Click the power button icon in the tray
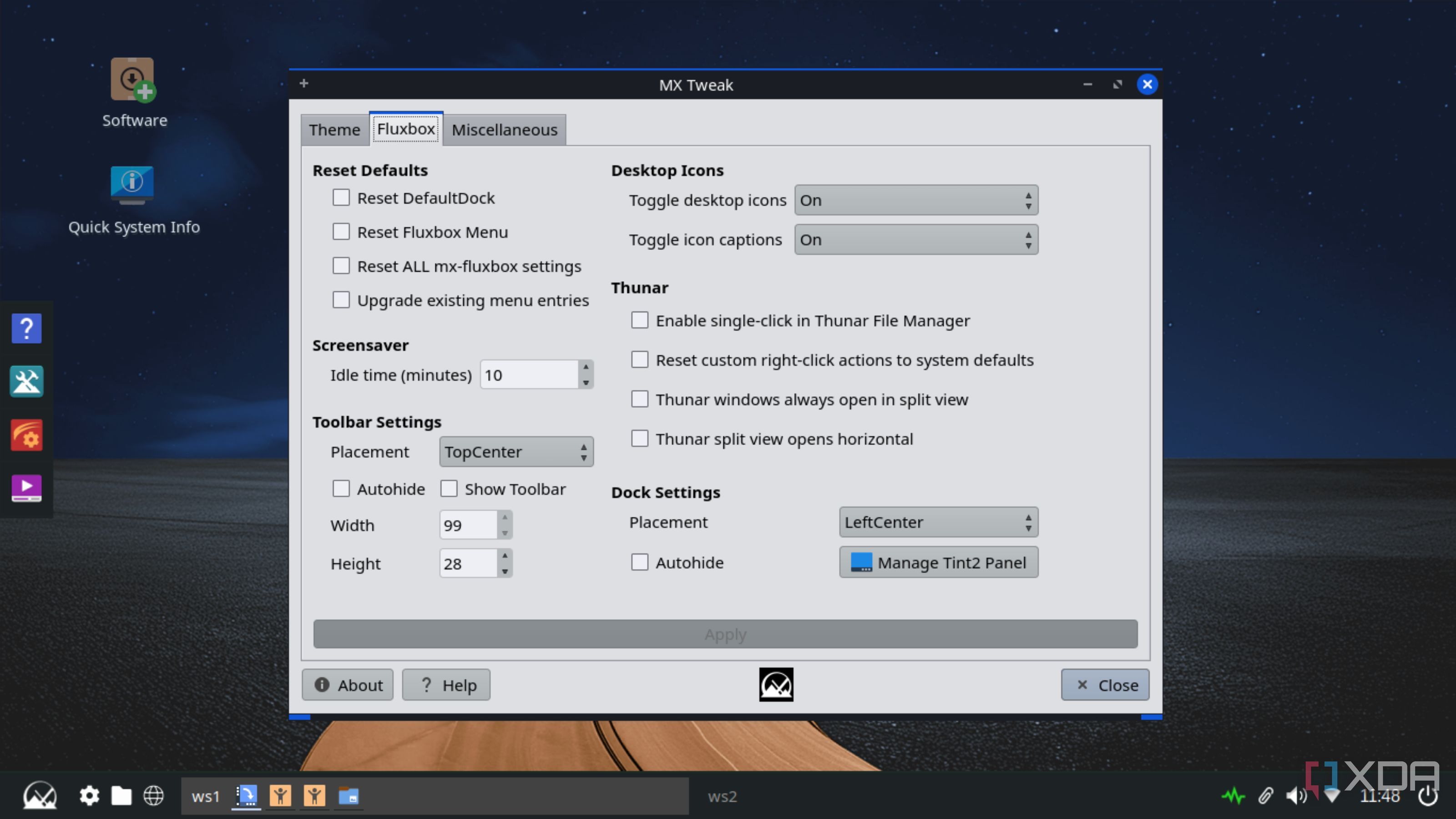 (x=1428, y=796)
